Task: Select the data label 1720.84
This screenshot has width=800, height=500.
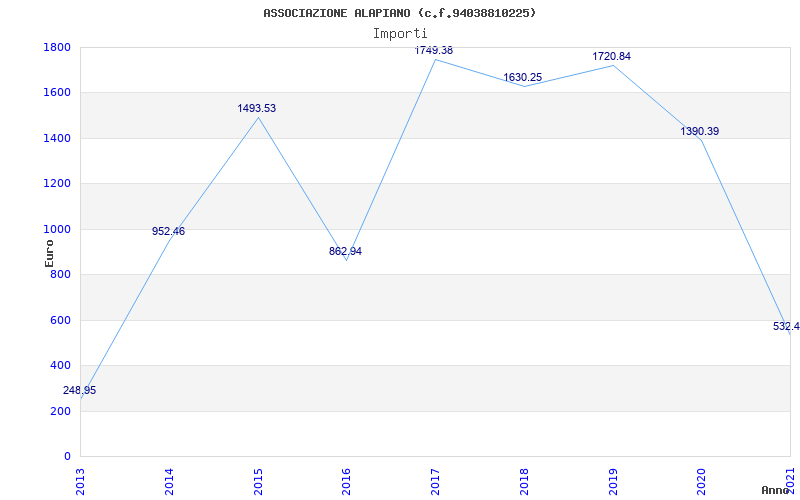Action: pyautogui.click(x=611, y=56)
